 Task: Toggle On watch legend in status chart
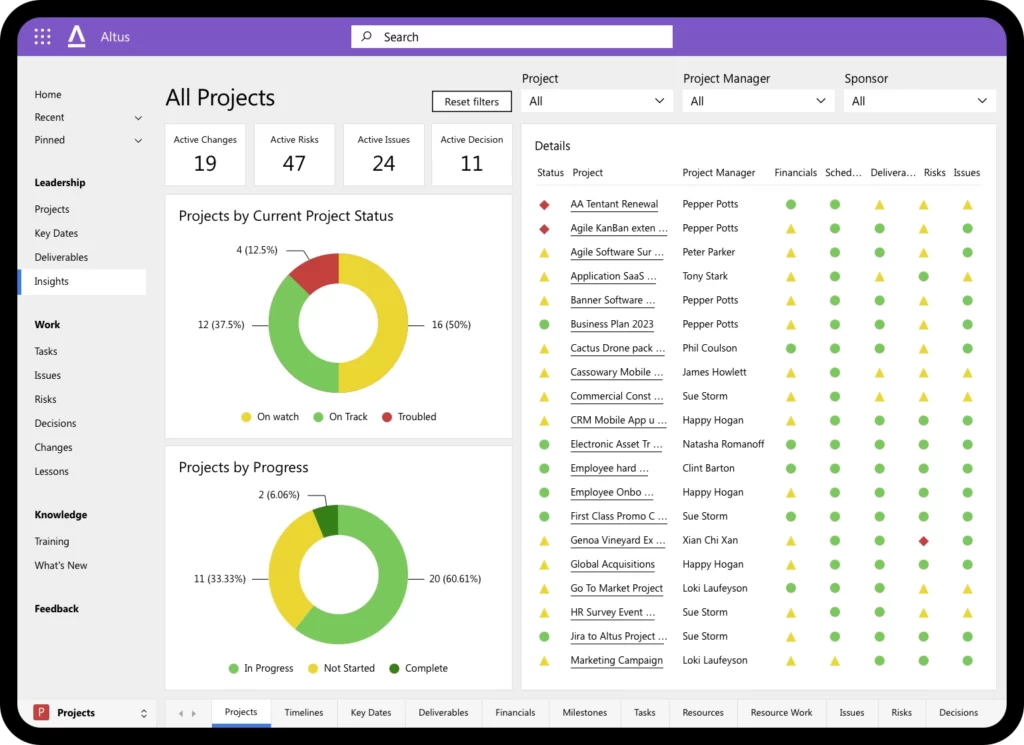[x=270, y=417]
